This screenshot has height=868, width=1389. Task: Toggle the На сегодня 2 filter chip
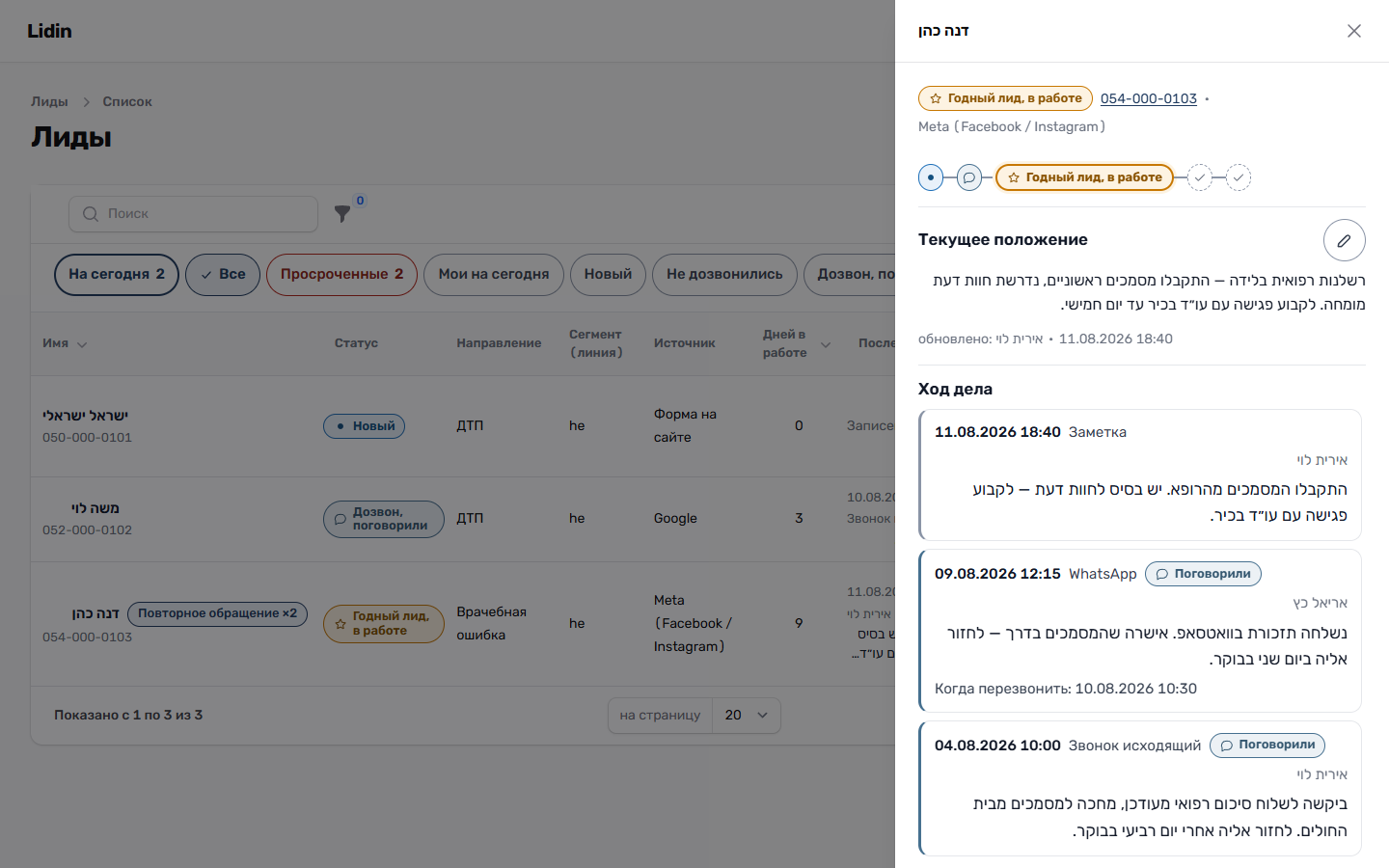pyautogui.click(x=117, y=275)
